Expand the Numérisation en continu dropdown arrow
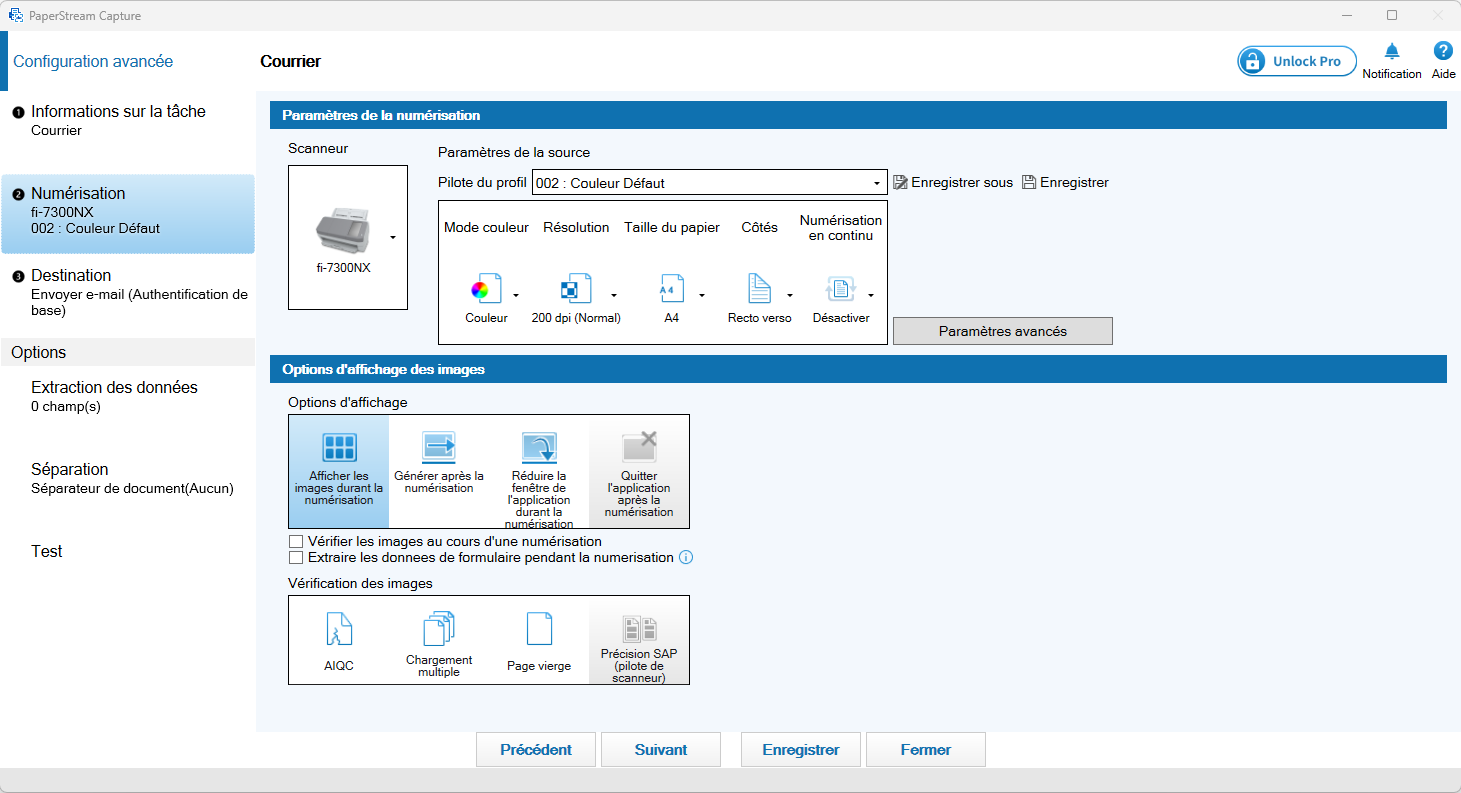 tap(871, 295)
